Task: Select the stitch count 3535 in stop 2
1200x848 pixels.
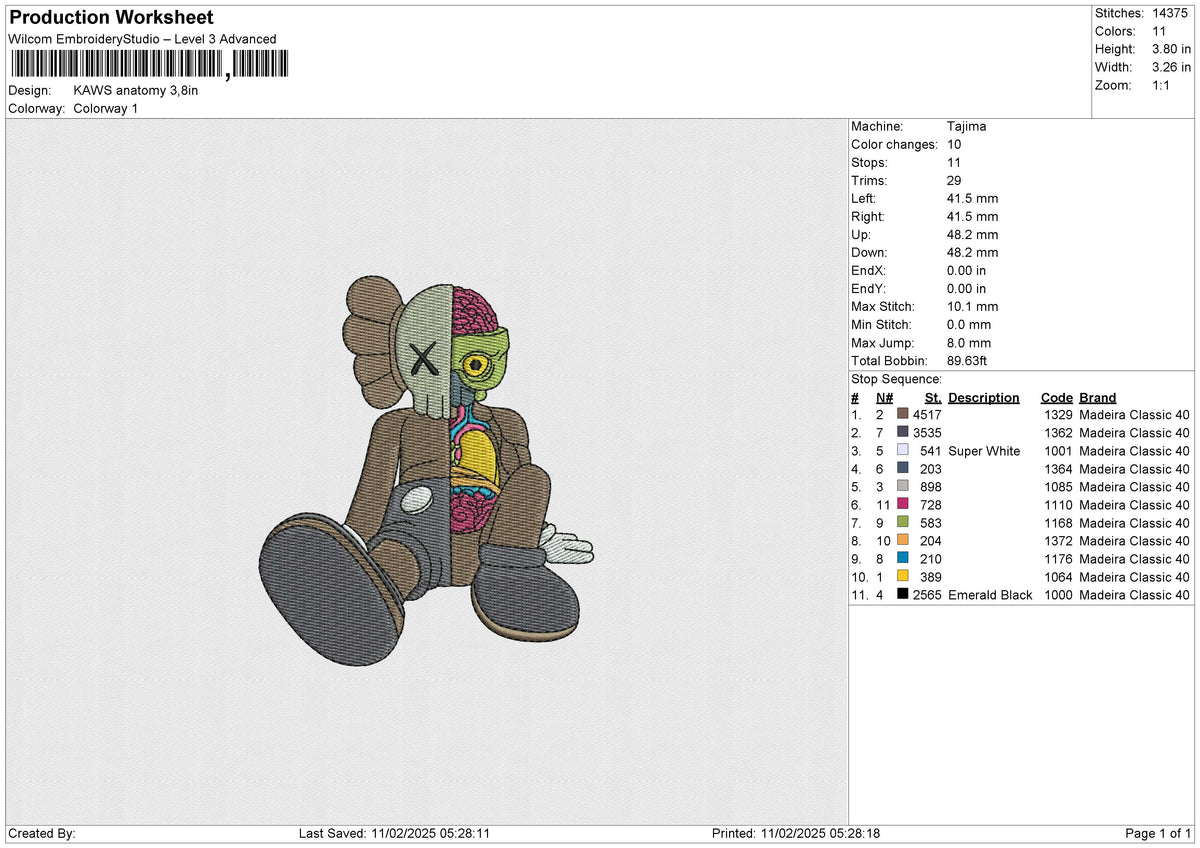Action: tap(927, 433)
